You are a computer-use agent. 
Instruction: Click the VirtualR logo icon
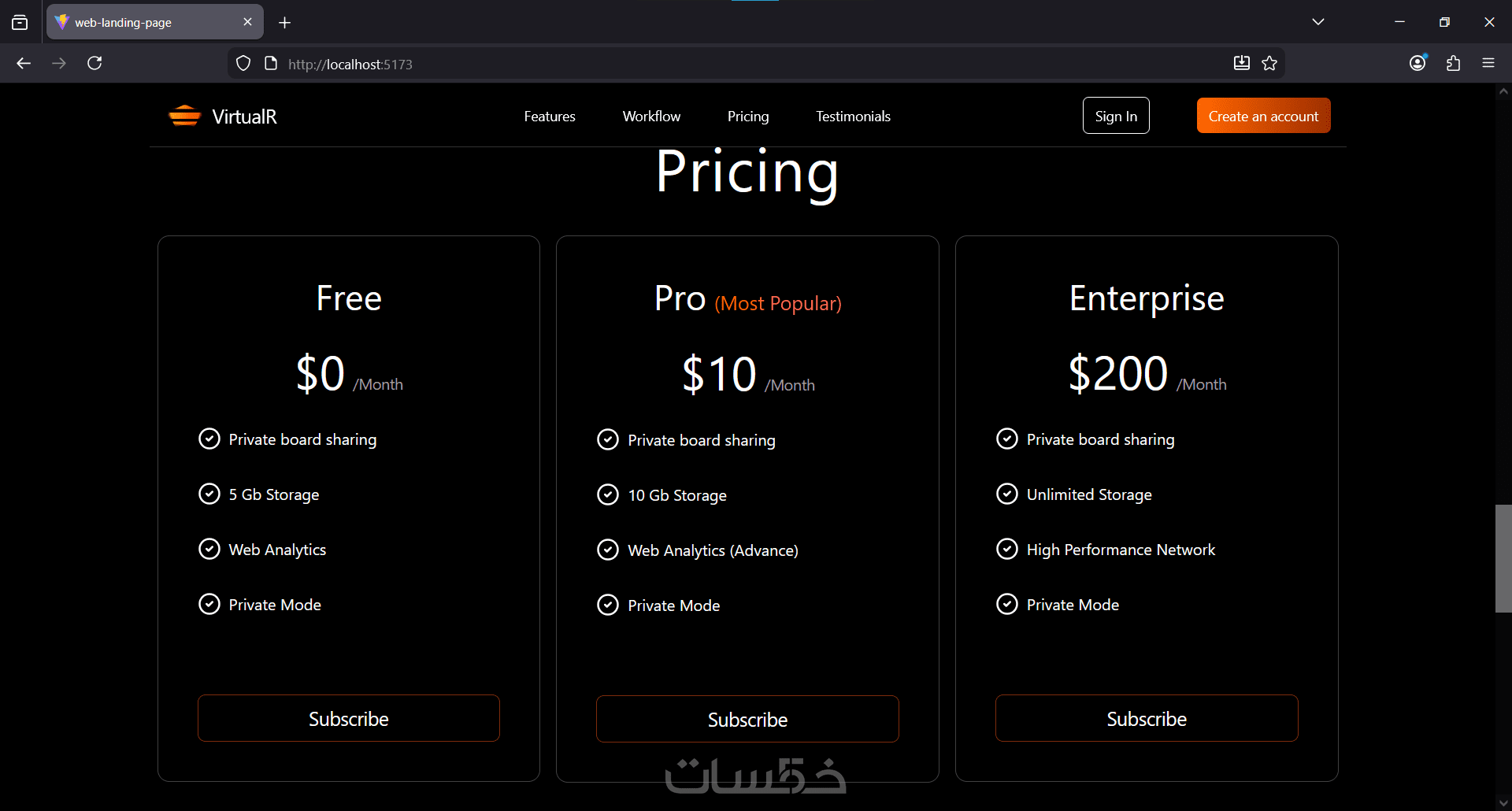pos(184,117)
